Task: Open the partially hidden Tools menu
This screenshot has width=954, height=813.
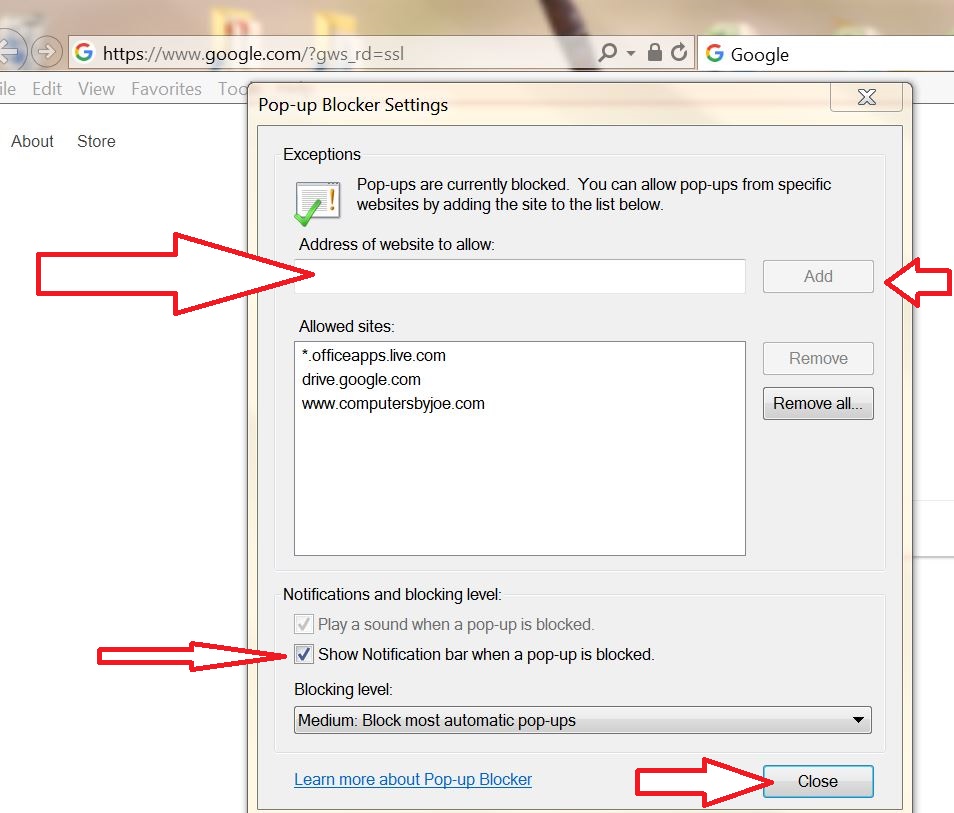Action: [x=233, y=89]
